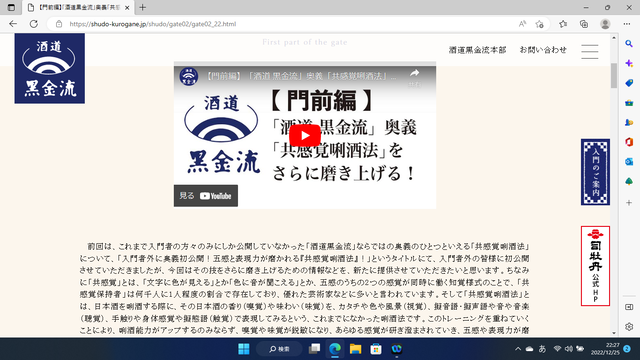This screenshot has width=640, height=360.
Task: Open the browser profile avatar
Action: point(605,24)
